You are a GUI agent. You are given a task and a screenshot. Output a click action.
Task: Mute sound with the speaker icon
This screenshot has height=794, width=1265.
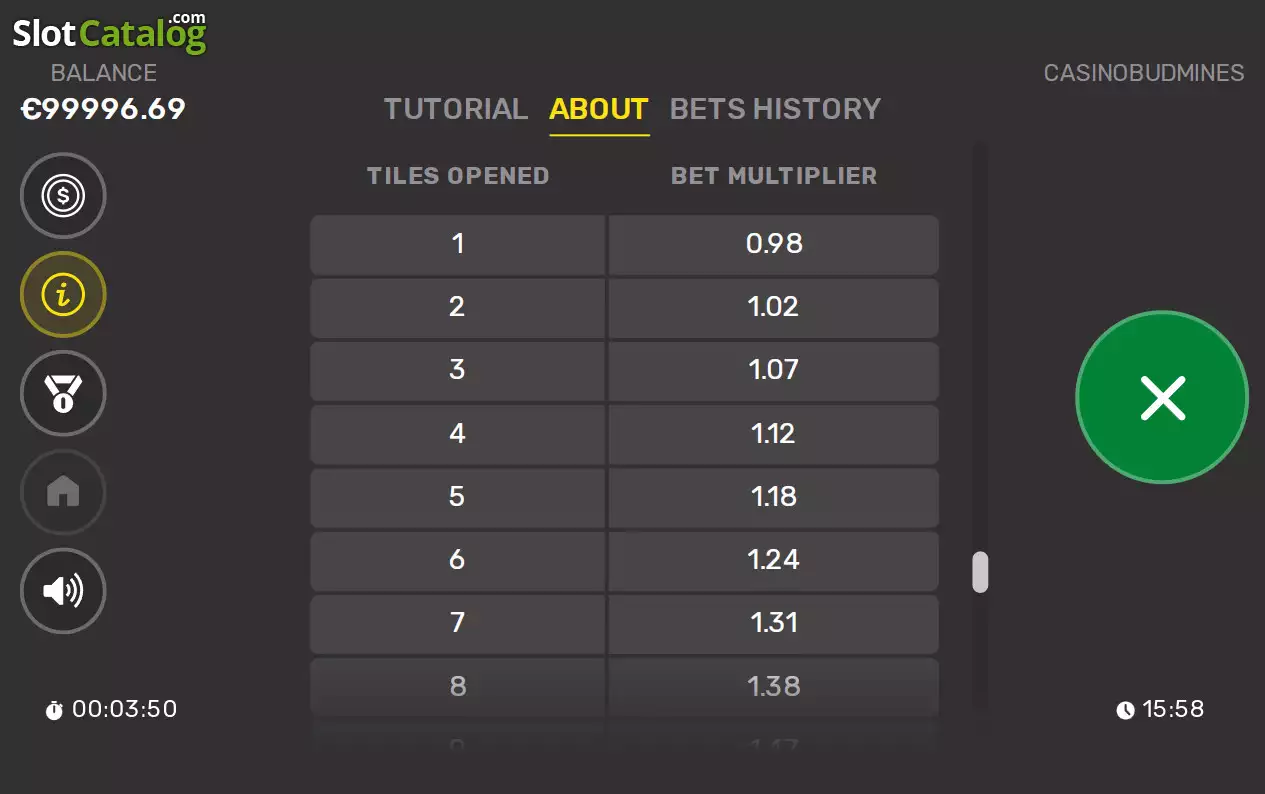tap(63, 591)
